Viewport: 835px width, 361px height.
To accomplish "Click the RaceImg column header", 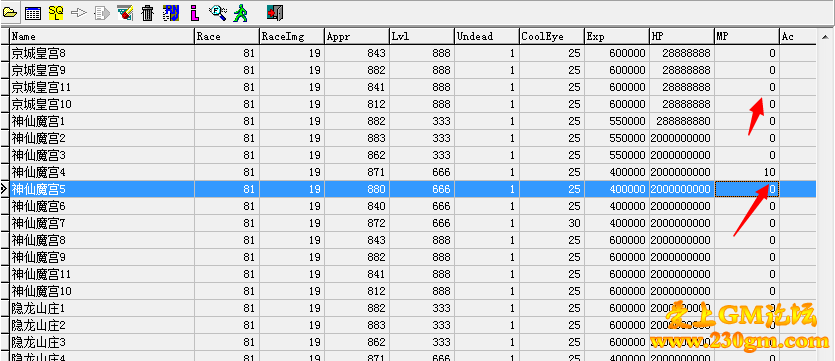I will pos(292,37).
